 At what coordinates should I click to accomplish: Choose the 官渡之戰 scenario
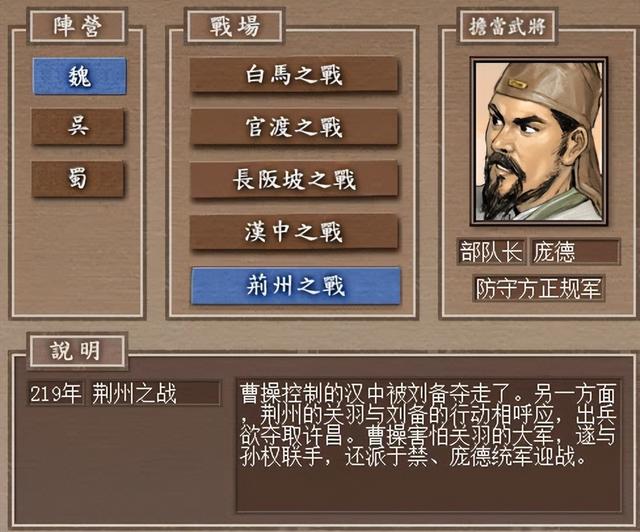pyautogui.click(x=294, y=127)
